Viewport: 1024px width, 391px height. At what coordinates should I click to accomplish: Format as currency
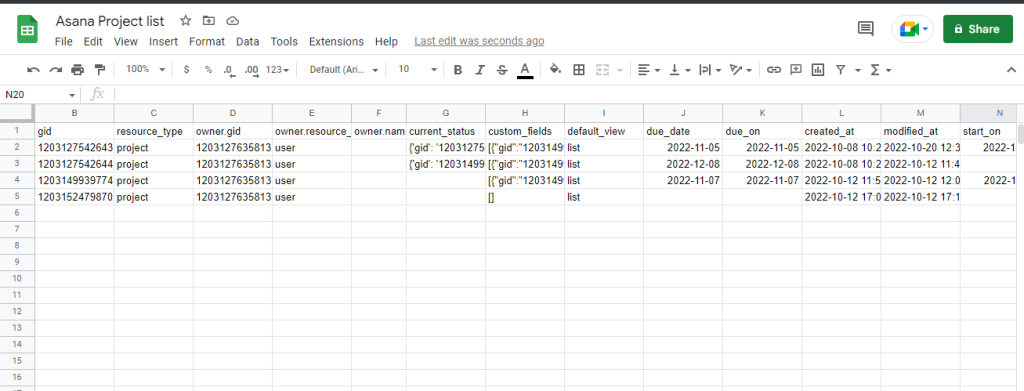point(186,69)
